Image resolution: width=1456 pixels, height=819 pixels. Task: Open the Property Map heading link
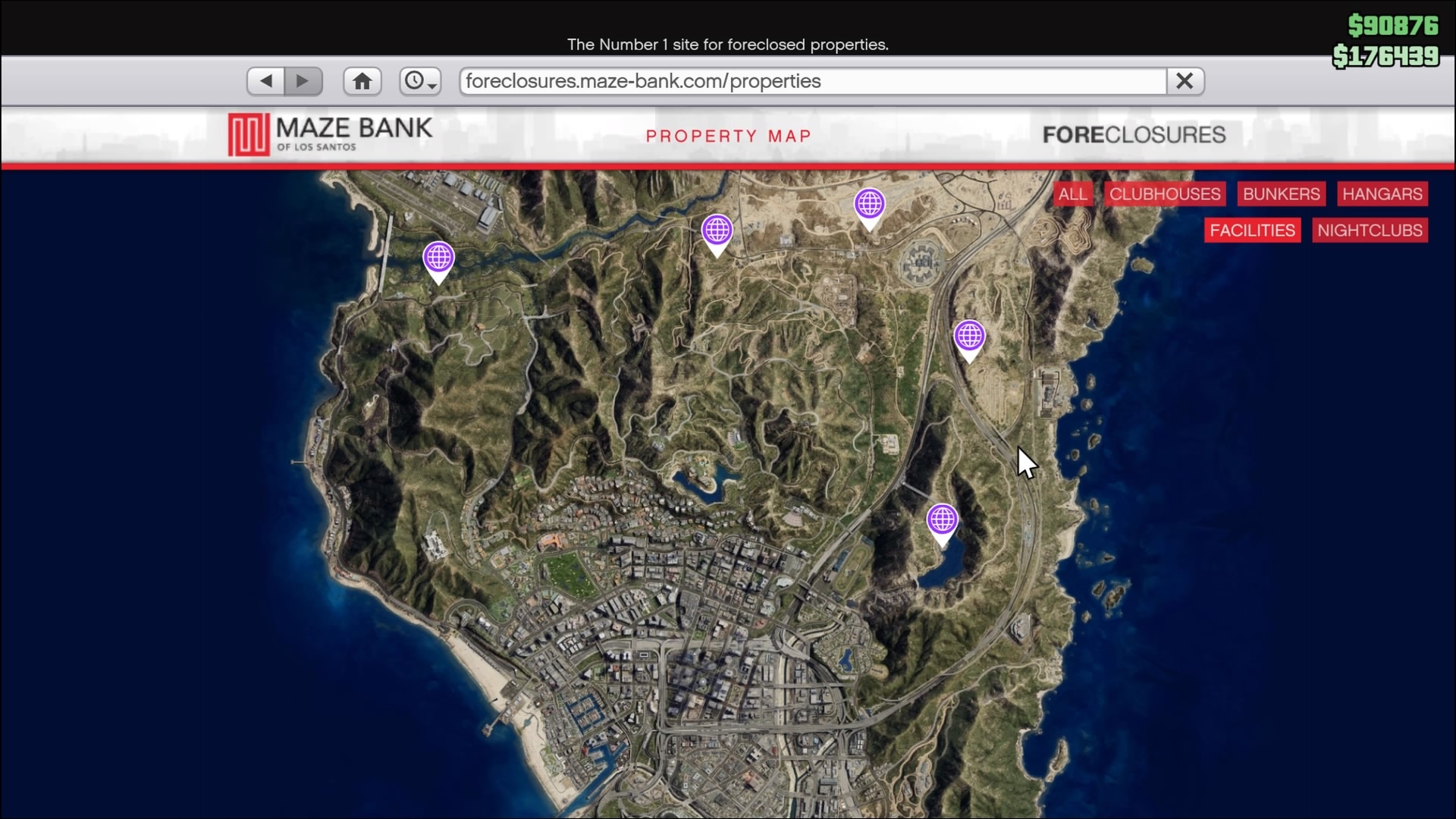pos(729,136)
